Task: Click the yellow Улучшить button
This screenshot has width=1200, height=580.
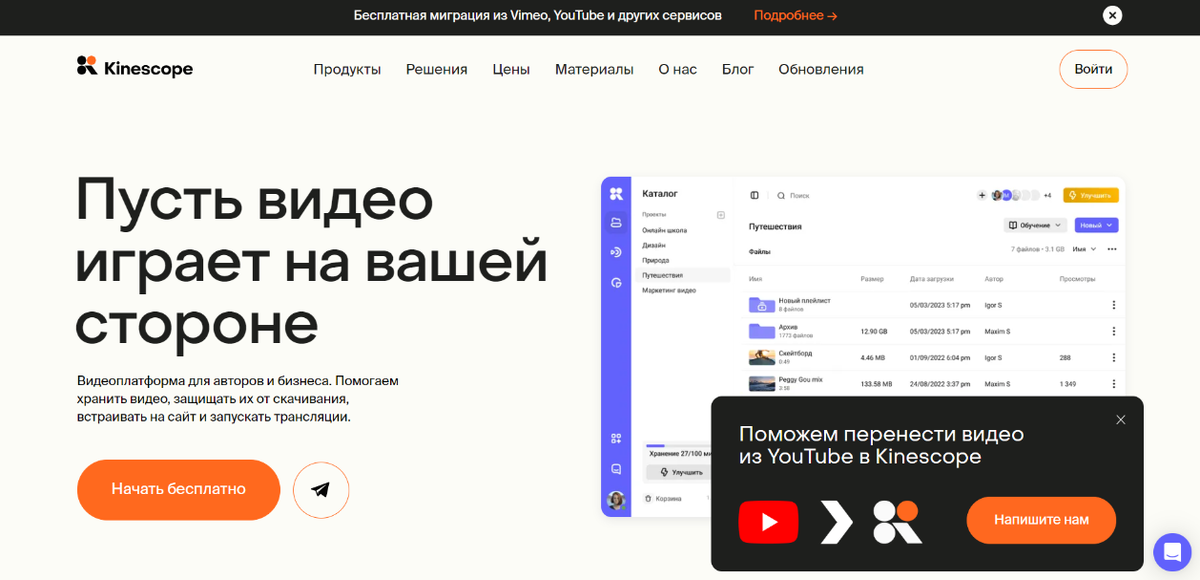Action: (1091, 195)
